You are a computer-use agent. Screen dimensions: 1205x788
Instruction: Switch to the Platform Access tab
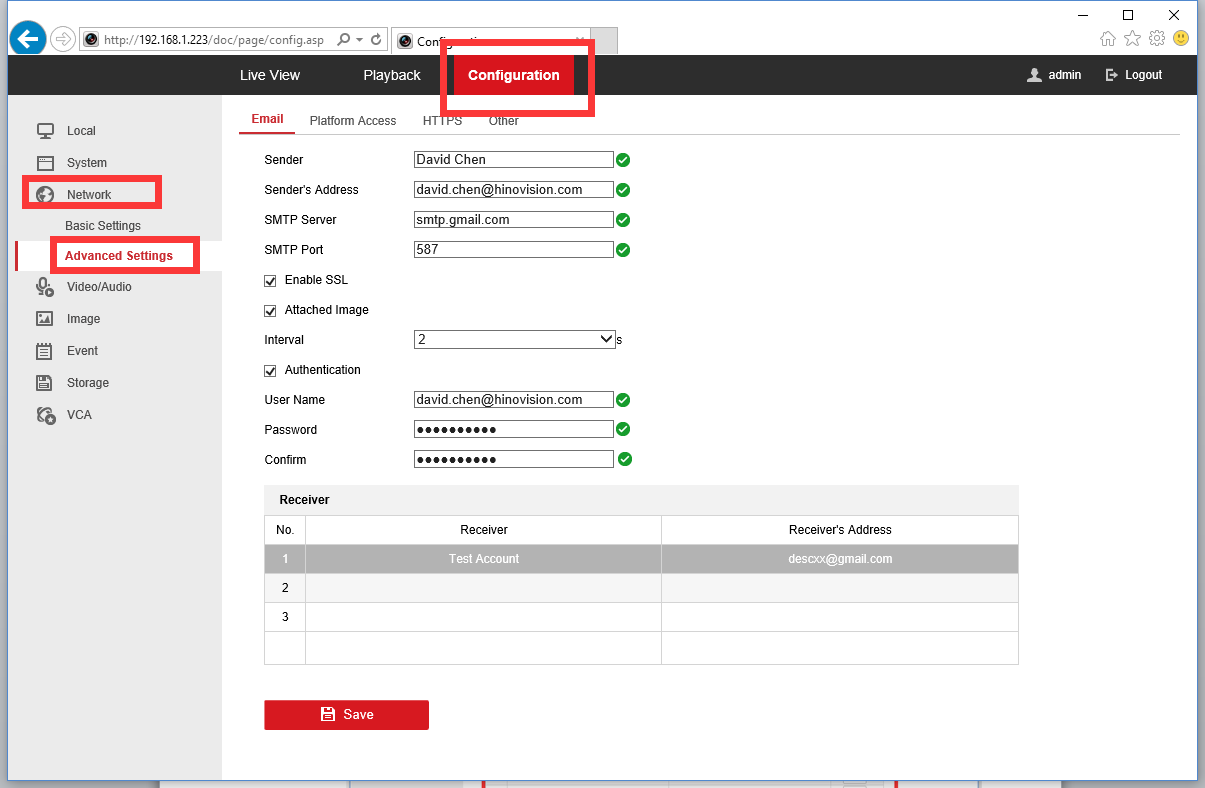click(x=352, y=121)
